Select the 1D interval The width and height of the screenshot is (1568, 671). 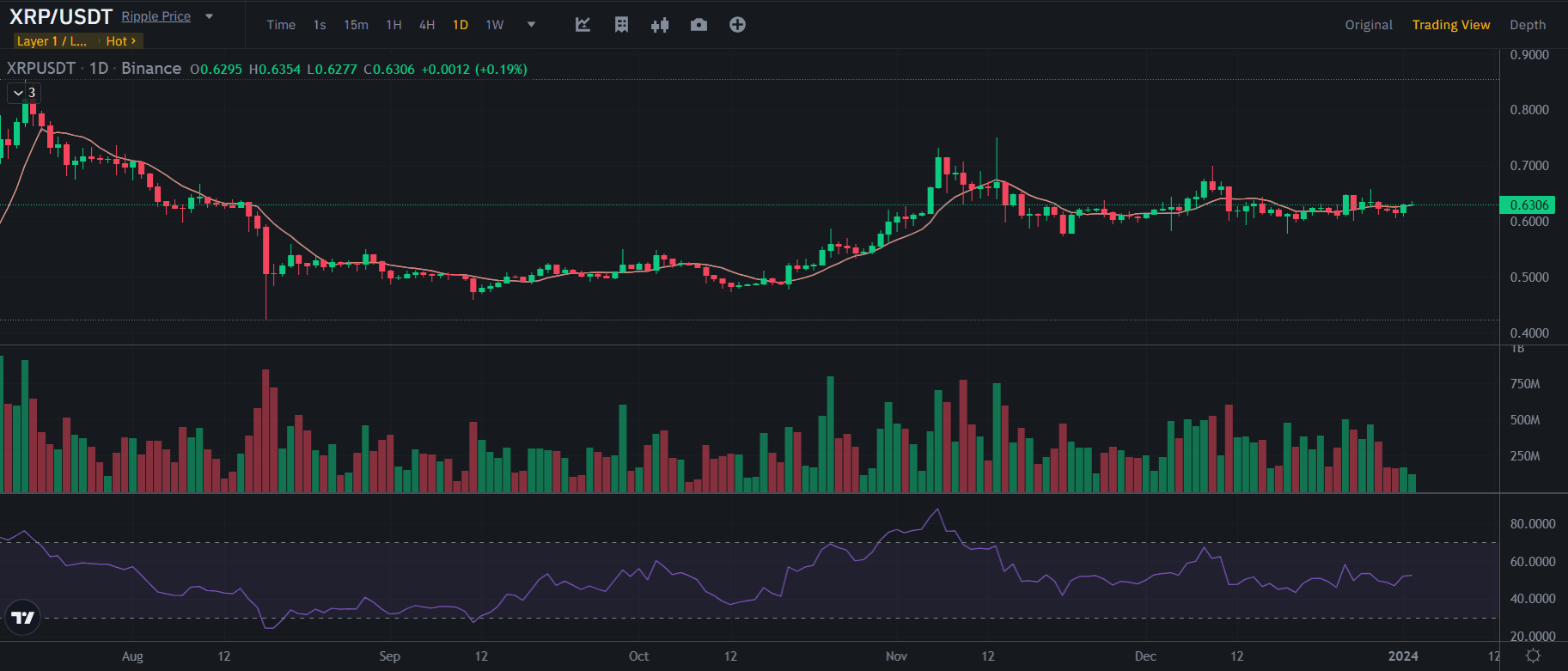tap(461, 25)
